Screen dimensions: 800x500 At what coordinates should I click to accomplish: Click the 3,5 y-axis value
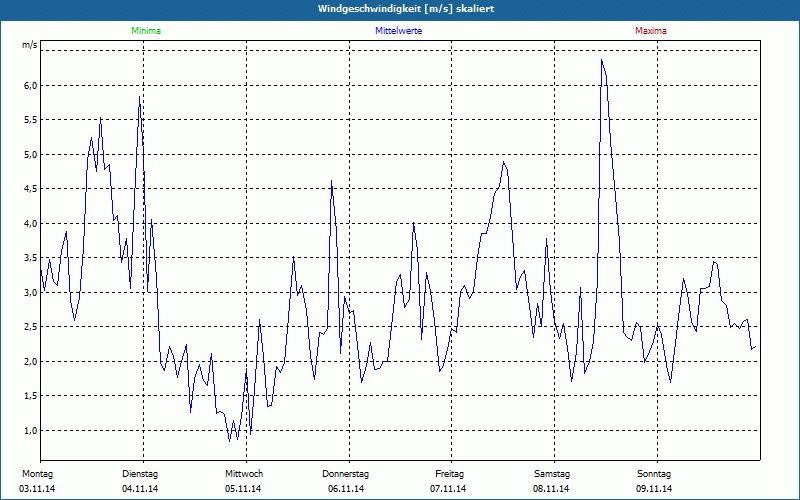(31, 258)
